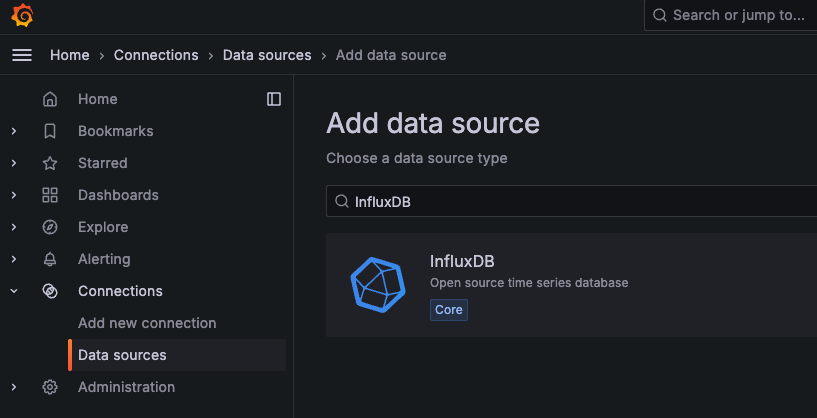This screenshot has width=817, height=418.
Task: Click Choose a data source type text
Action: [417, 158]
